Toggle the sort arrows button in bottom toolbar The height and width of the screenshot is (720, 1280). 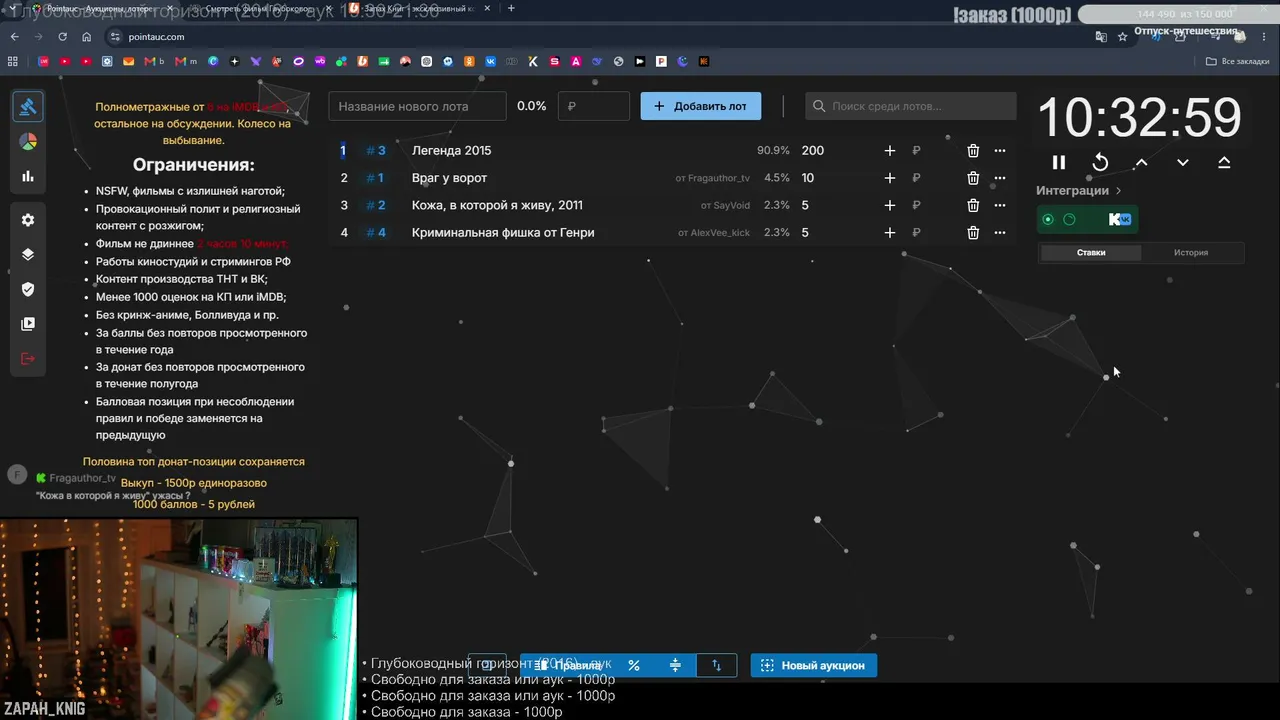[716, 665]
